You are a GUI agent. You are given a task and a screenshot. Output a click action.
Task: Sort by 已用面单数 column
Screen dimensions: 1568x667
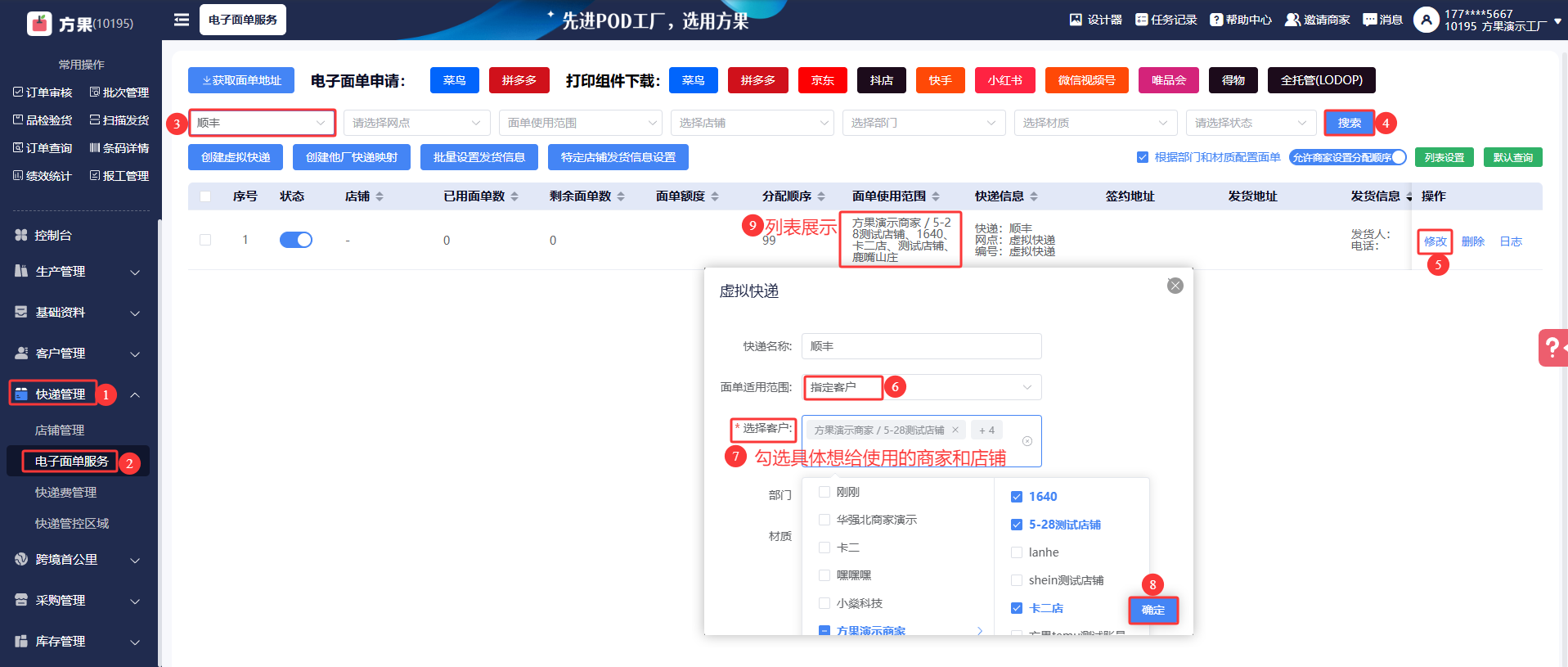[x=514, y=196]
